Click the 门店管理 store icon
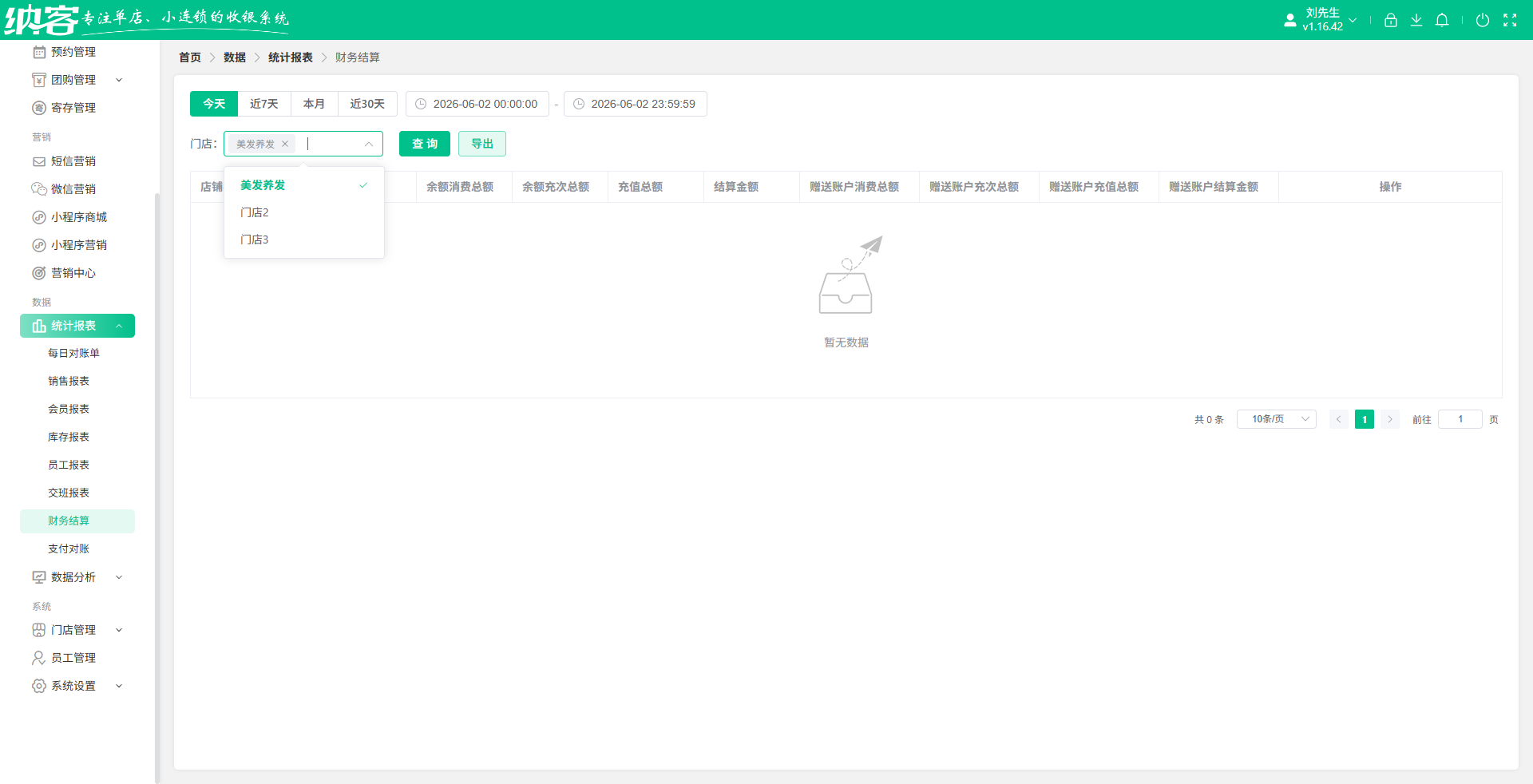Screen dimensions: 1533x784 [x=39, y=630]
